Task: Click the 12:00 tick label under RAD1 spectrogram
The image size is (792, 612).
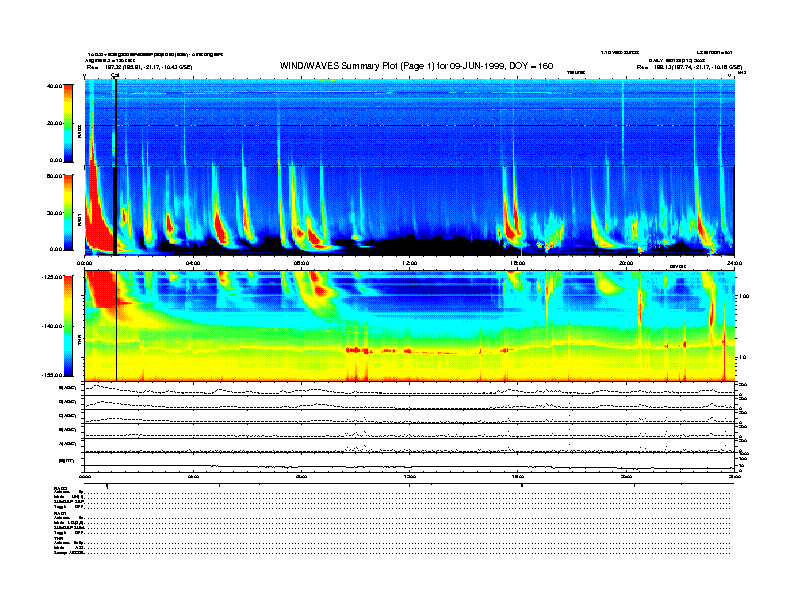Action: pos(409,263)
